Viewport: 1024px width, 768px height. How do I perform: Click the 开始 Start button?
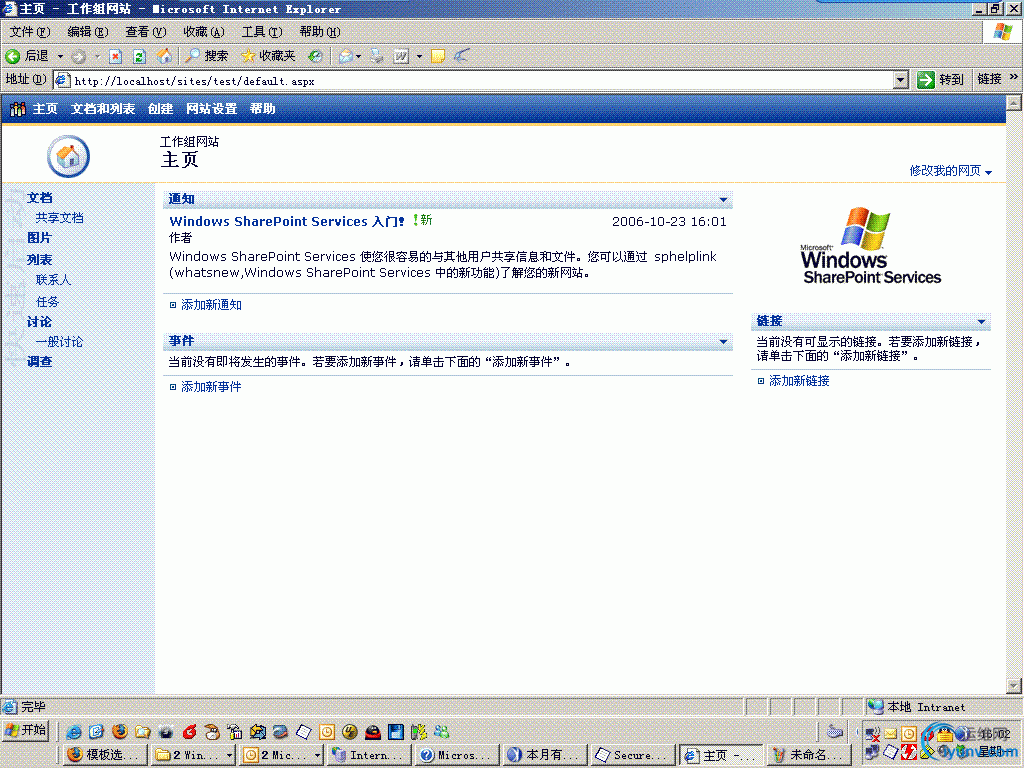coord(25,730)
